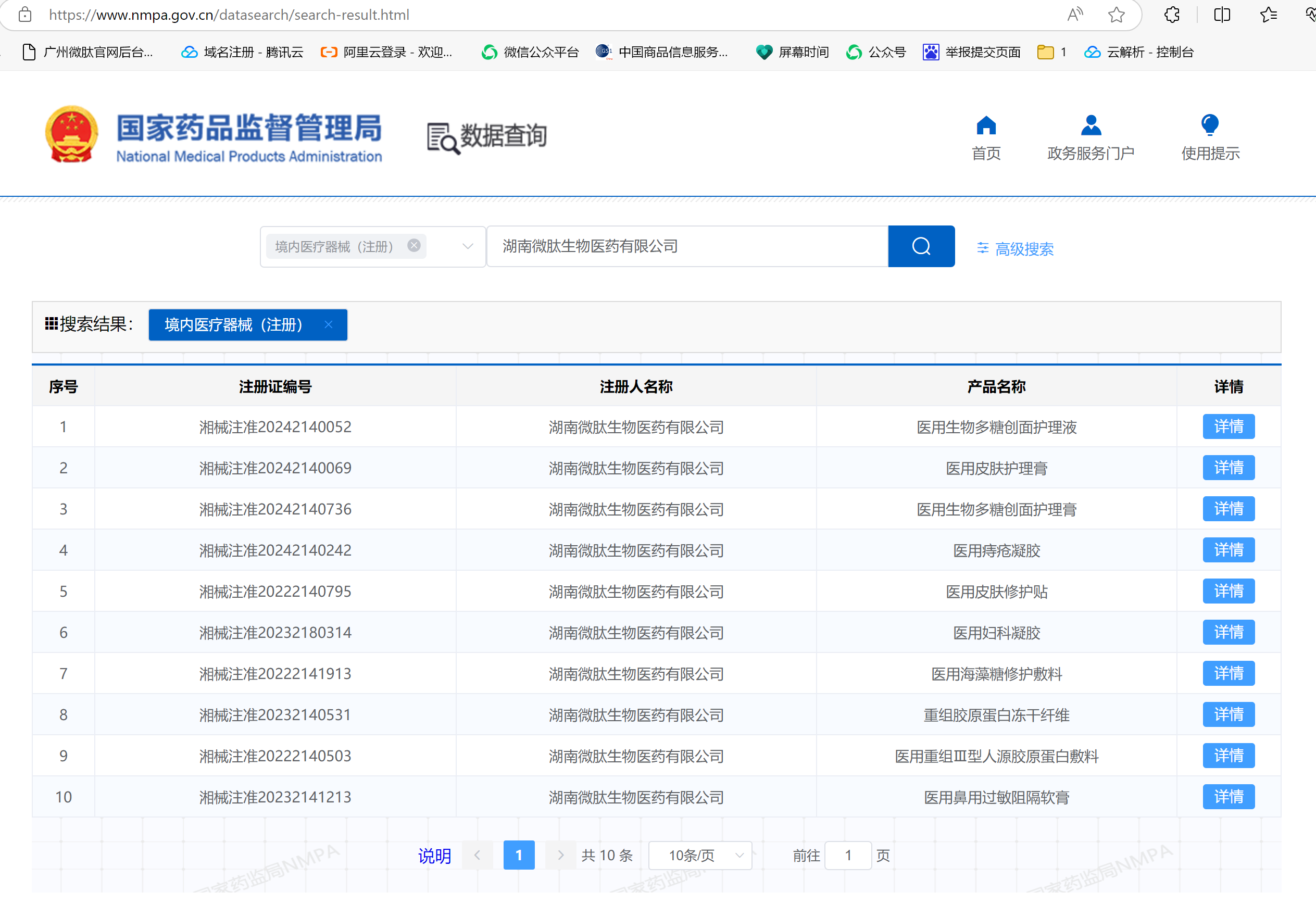Image resolution: width=1316 pixels, height=917 pixels.
Task: Click the 说明 link in pagination
Action: (434, 856)
